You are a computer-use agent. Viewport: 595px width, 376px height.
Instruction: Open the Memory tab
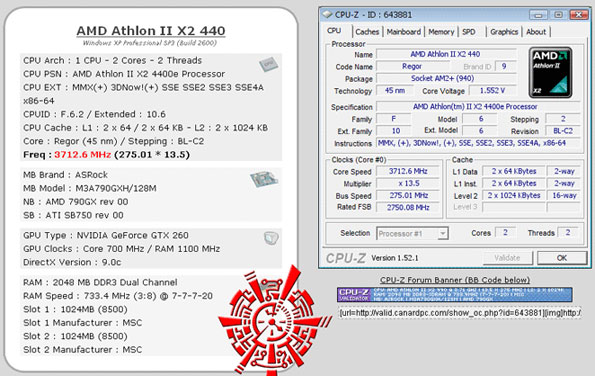point(441,32)
